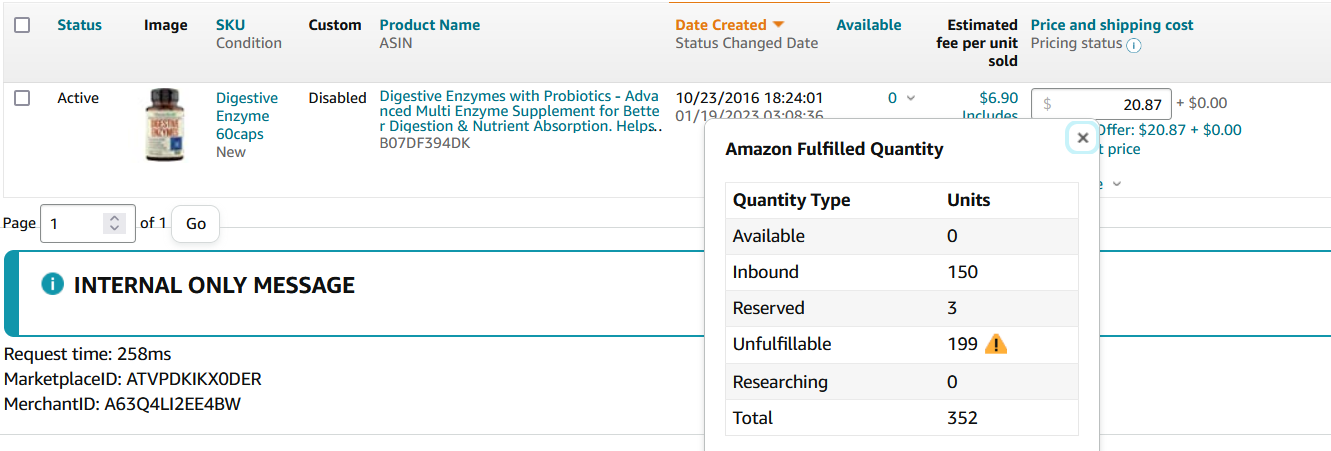Open the Digestive Enzyme 60caps SKU link
Image resolution: width=1331 pixels, height=451 pixels.
247,116
